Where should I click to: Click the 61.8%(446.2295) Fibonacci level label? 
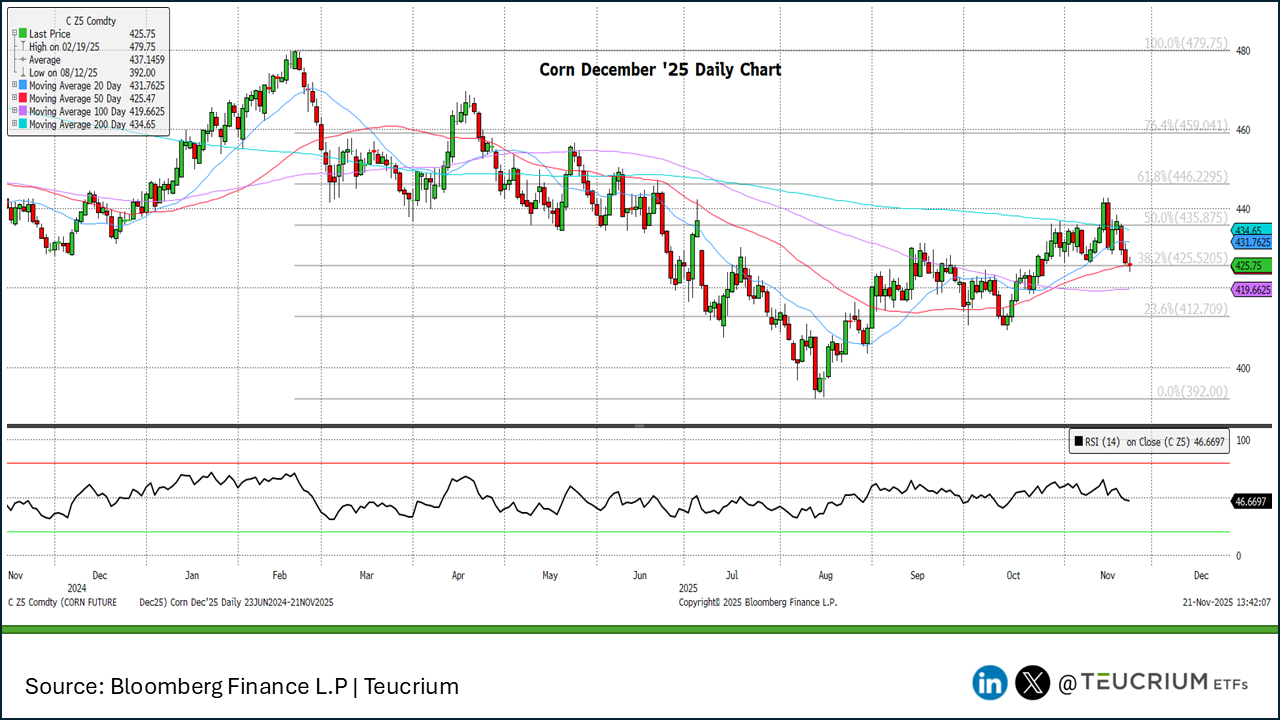[1182, 176]
